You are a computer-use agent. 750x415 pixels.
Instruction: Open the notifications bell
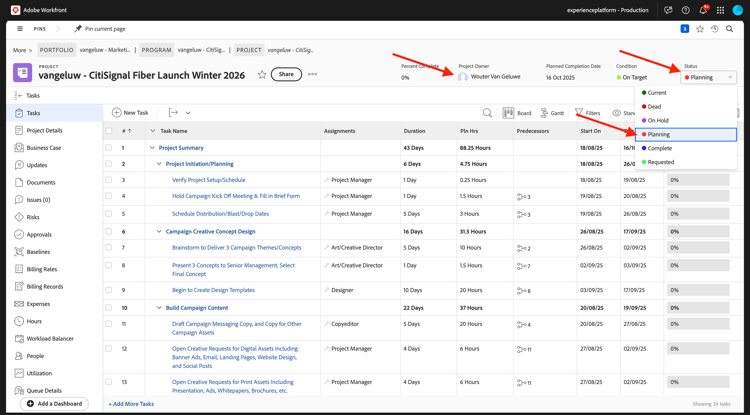(x=703, y=10)
